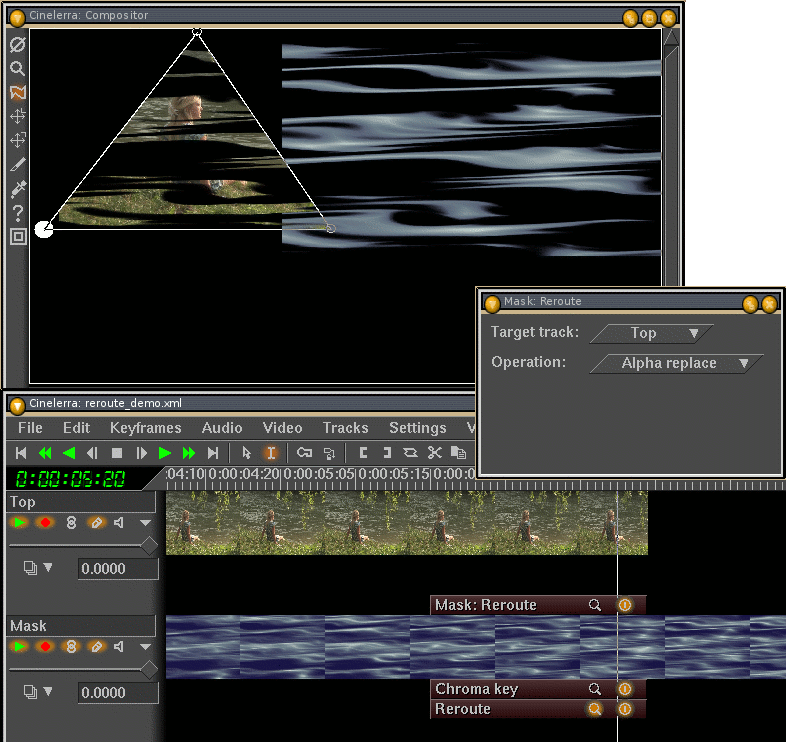
Task: Click the scissors cut icon in toolbar
Action: 434,453
